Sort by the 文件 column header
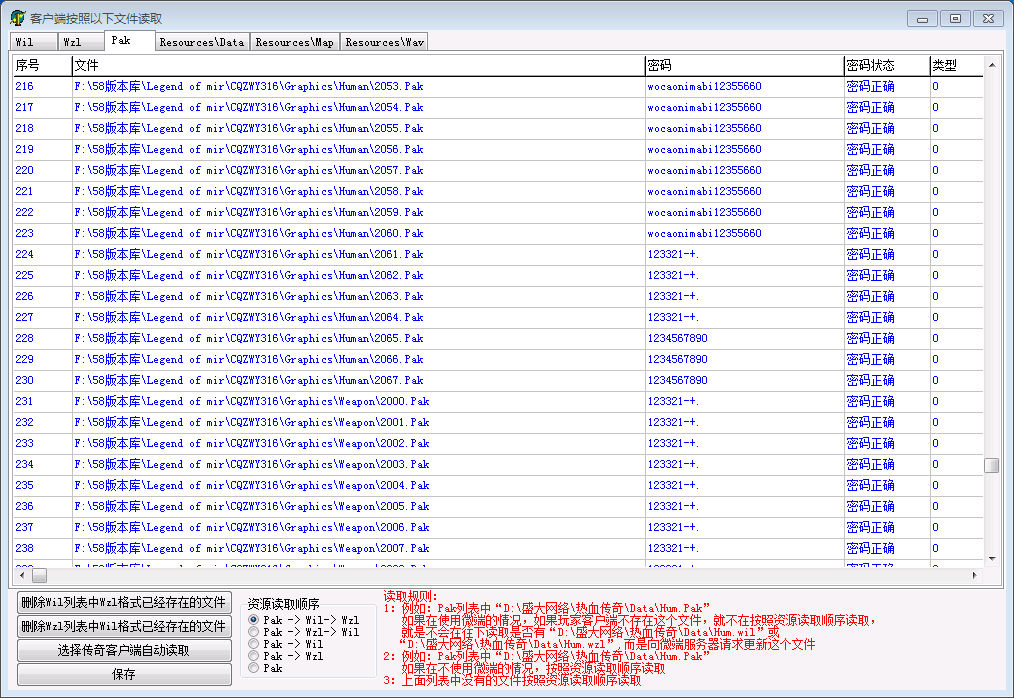 358,65
